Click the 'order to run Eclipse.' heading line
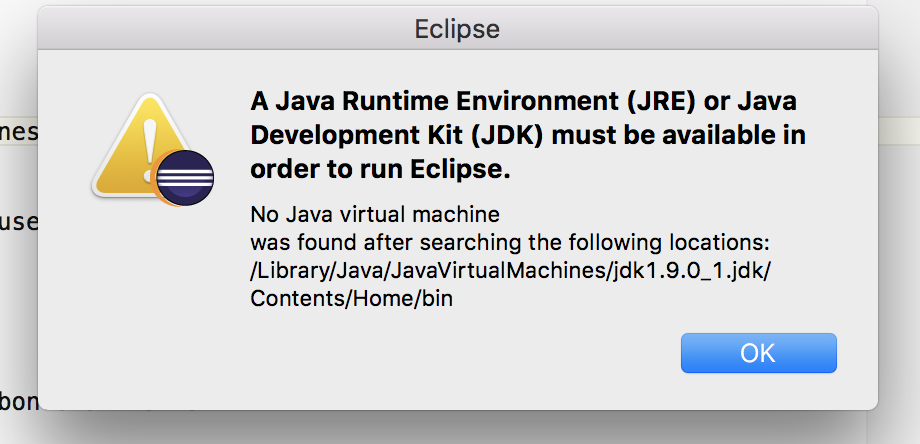The image size is (920, 444). 380,169
